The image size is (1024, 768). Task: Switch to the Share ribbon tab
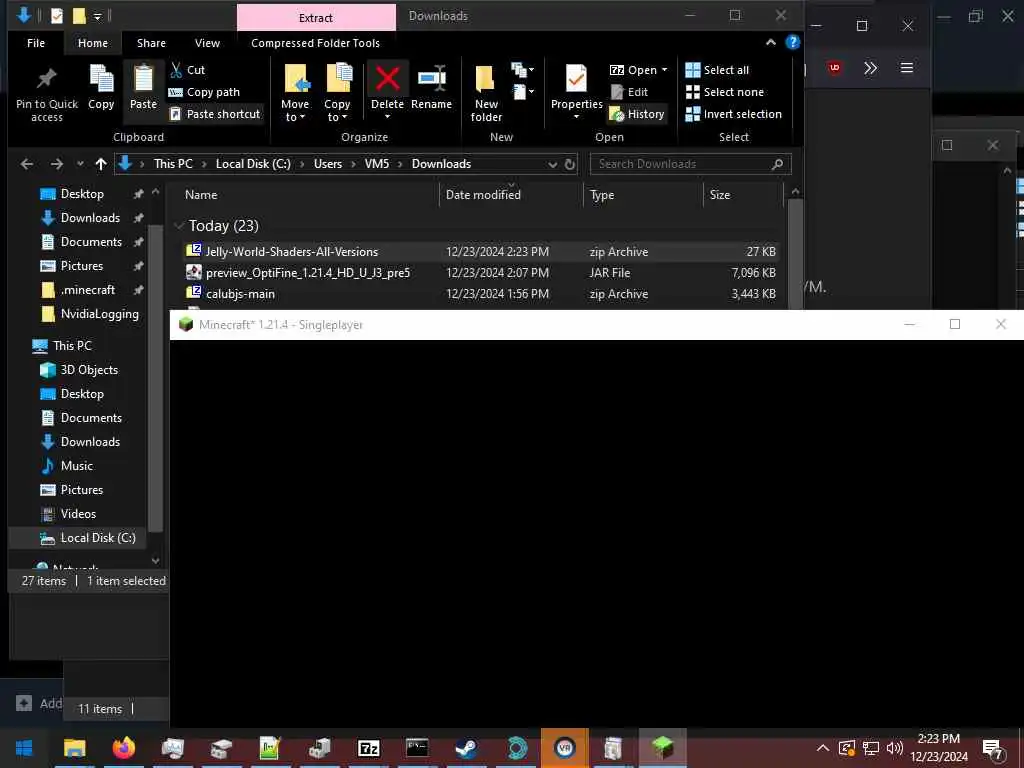[x=151, y=43]
